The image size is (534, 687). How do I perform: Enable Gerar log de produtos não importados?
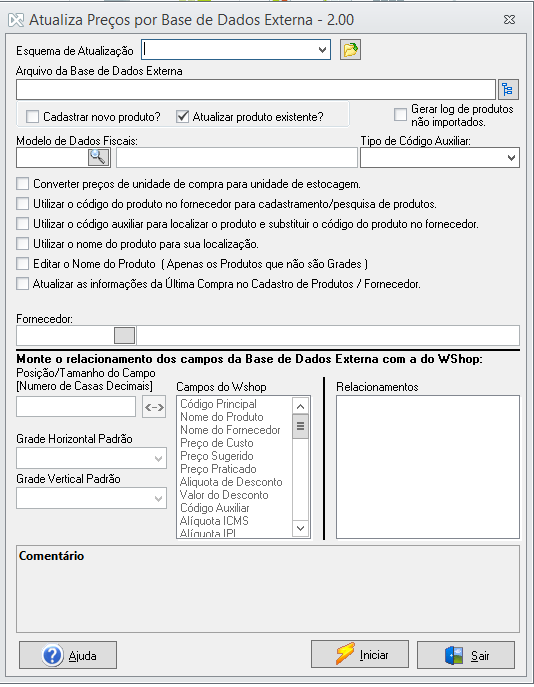coord(400,114)
